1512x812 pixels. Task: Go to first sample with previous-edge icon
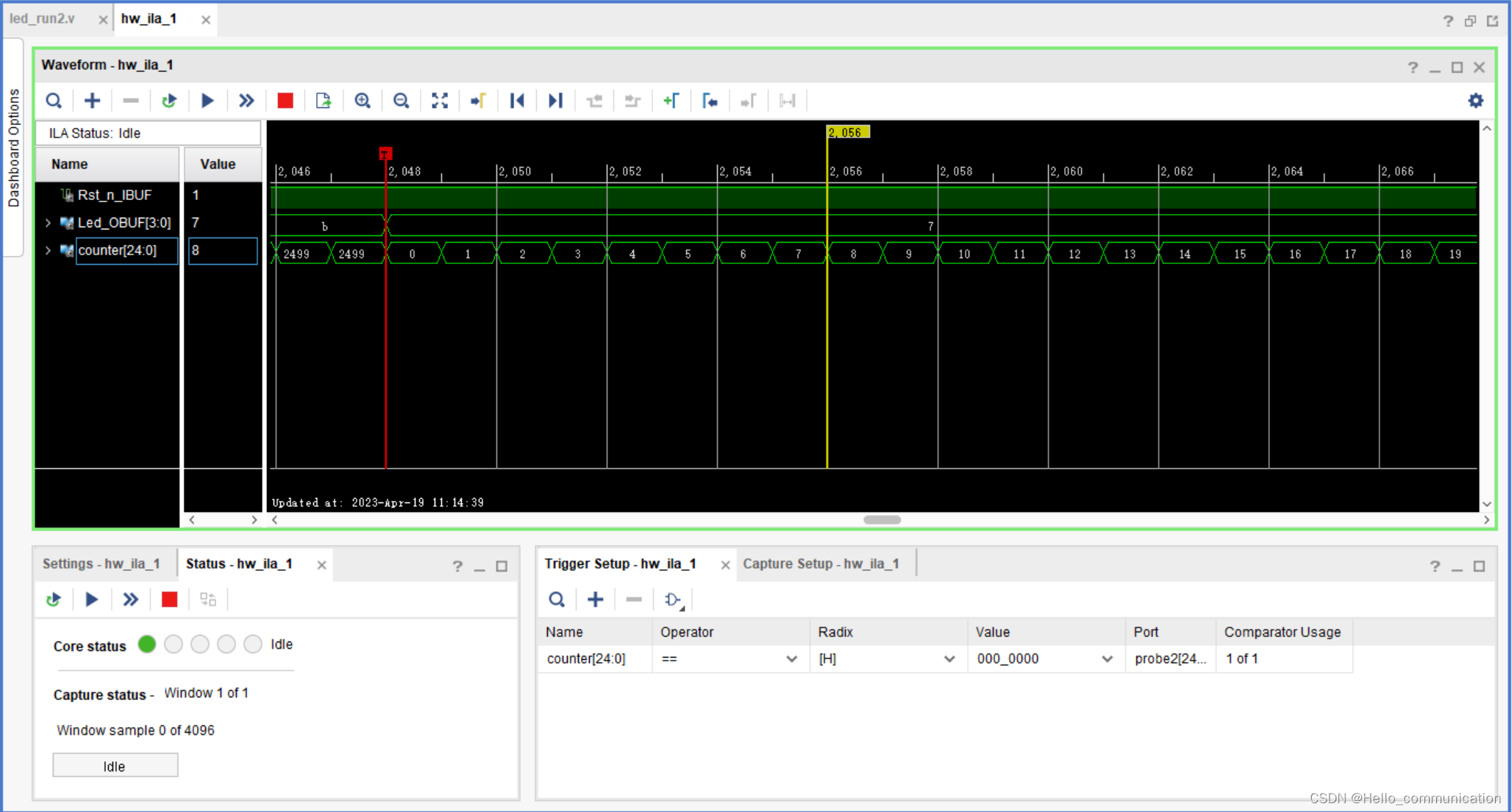(517, 101)
